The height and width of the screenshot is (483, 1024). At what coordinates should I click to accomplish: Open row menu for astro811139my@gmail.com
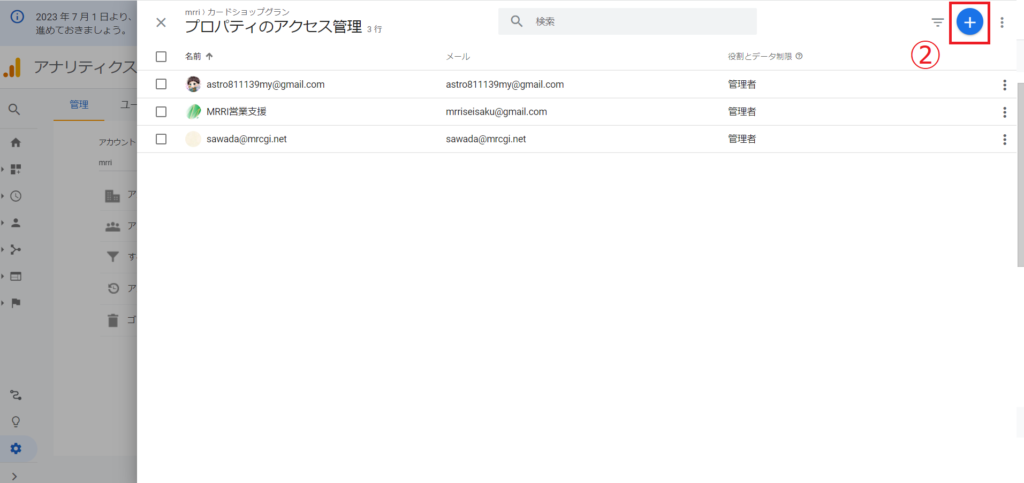[1004, 85]
